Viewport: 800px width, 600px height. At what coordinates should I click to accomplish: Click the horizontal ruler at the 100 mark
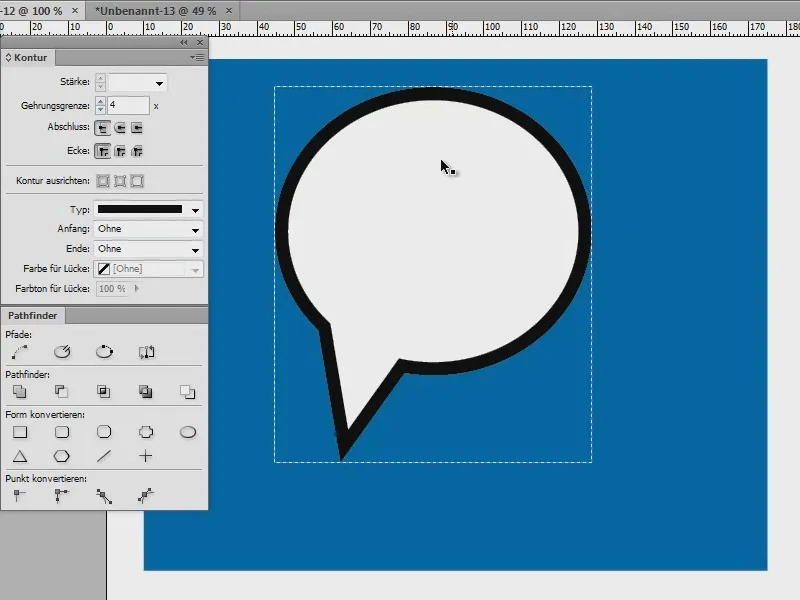point(491,27)
